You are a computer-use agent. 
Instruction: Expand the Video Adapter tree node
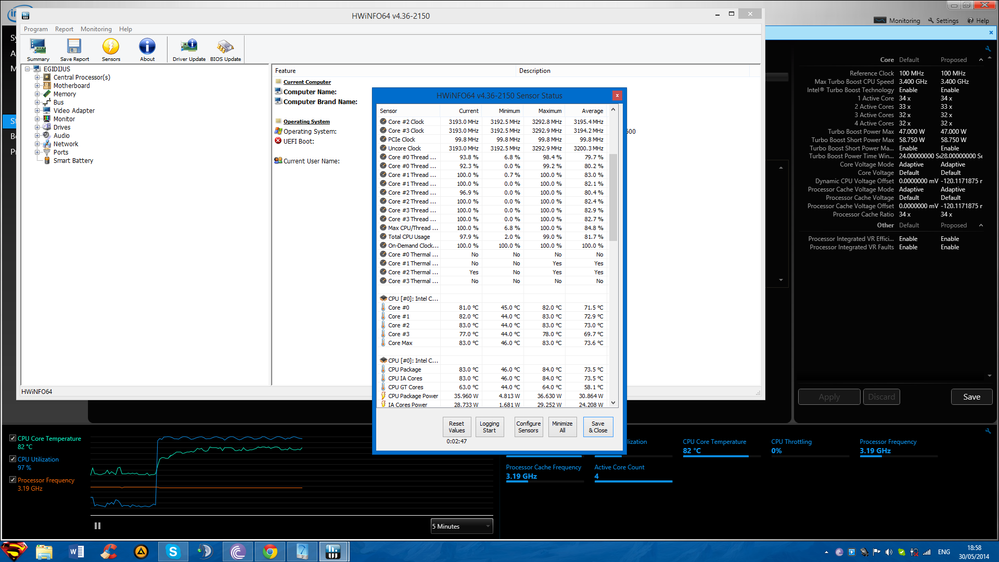coord(37,110)
